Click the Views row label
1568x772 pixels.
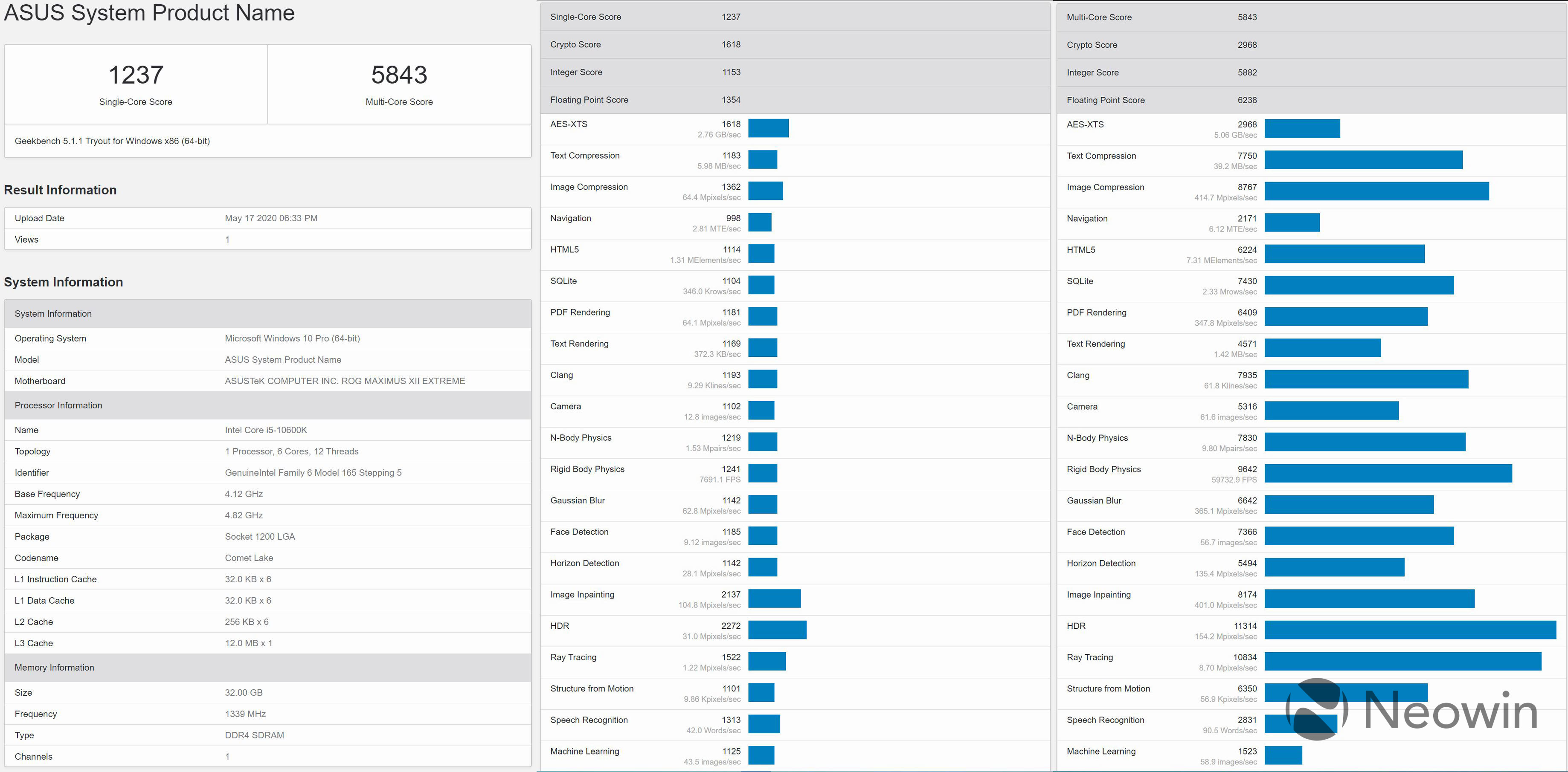(x=26, y=239)
